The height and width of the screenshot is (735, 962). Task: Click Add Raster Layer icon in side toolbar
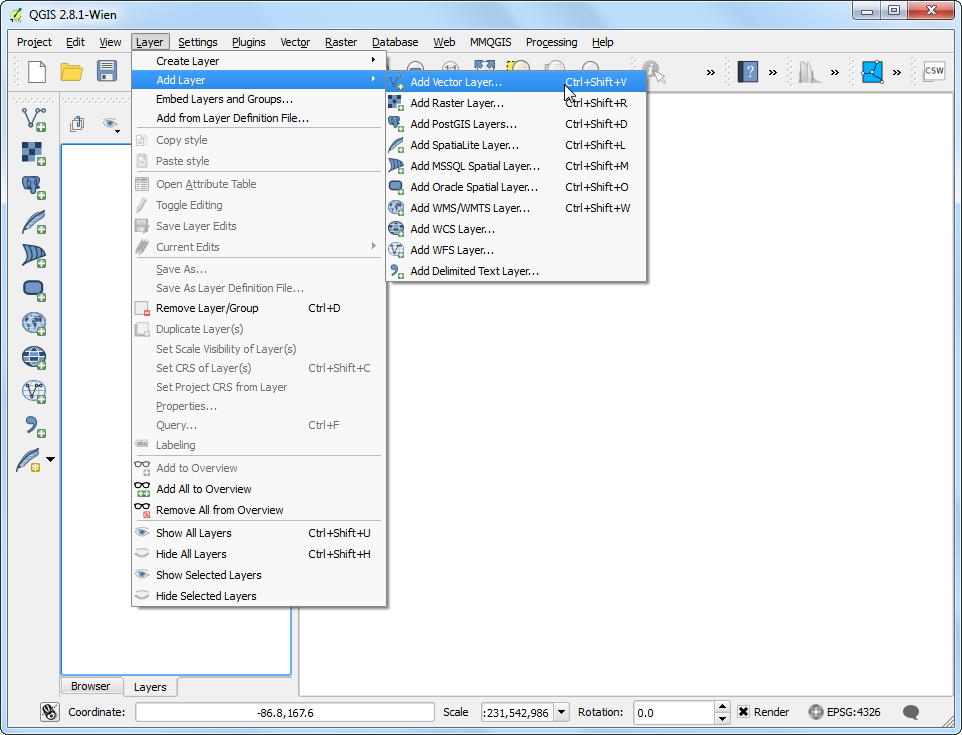[34, 153]
